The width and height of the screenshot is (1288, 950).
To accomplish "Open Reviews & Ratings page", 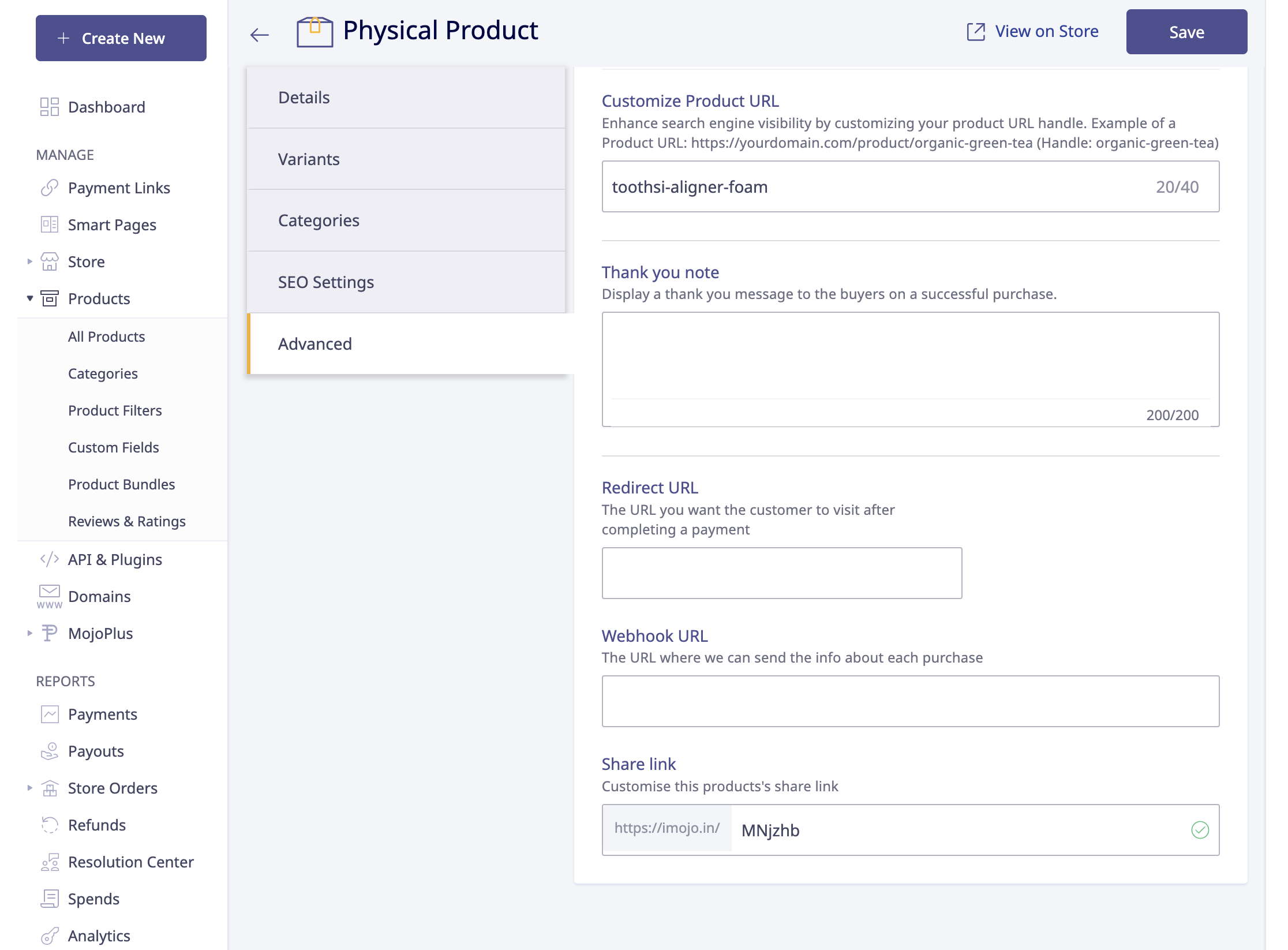I will tap(126, 521).
